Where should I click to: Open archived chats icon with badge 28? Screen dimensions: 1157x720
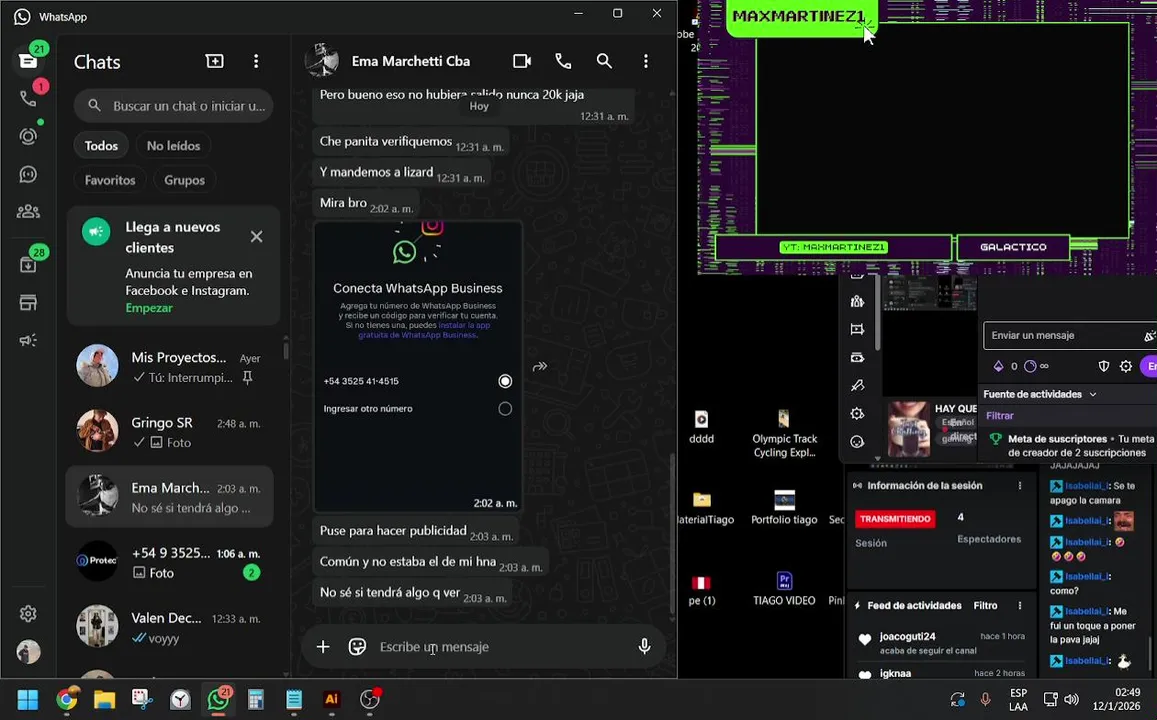point(28,264)
